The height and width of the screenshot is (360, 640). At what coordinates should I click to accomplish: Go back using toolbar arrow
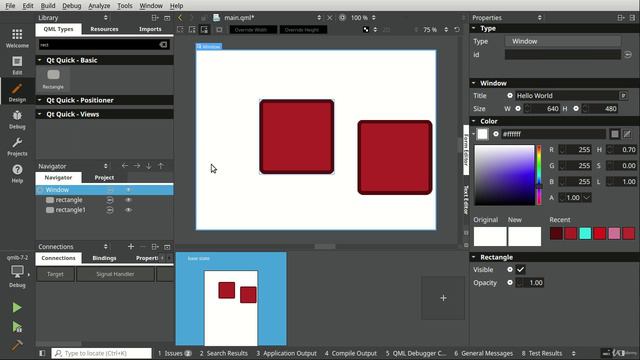tap(180, 18)
